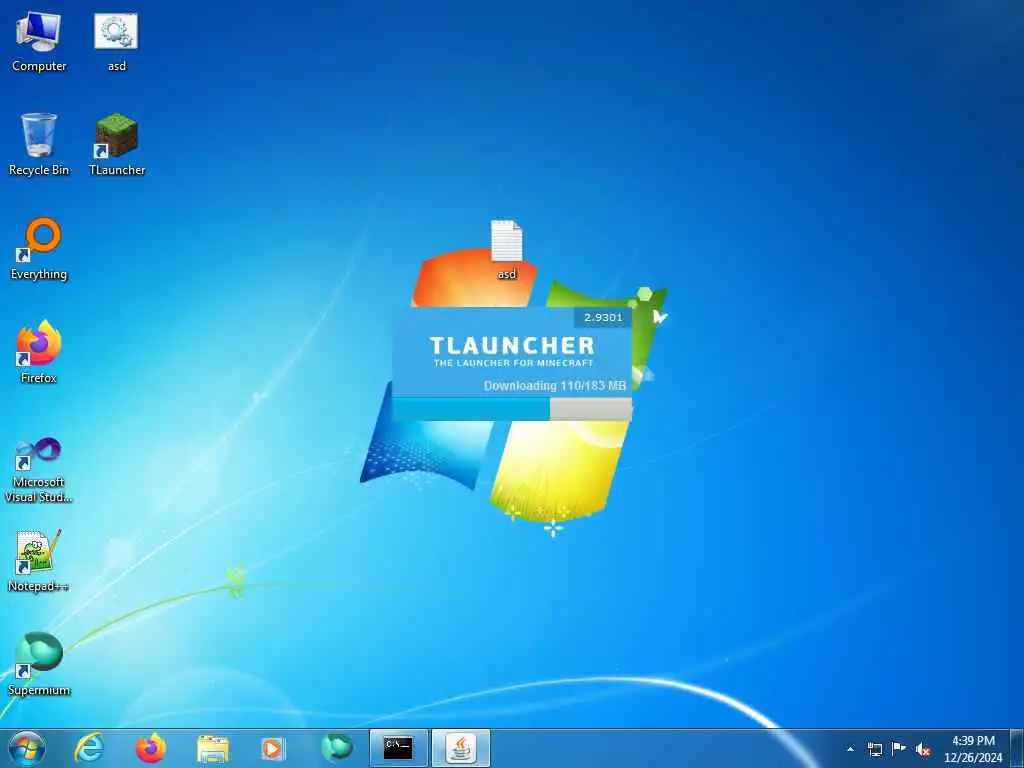Open Windows Explorer from taskbar
The image size is (1024, 768).
click(x=213, y=749)
